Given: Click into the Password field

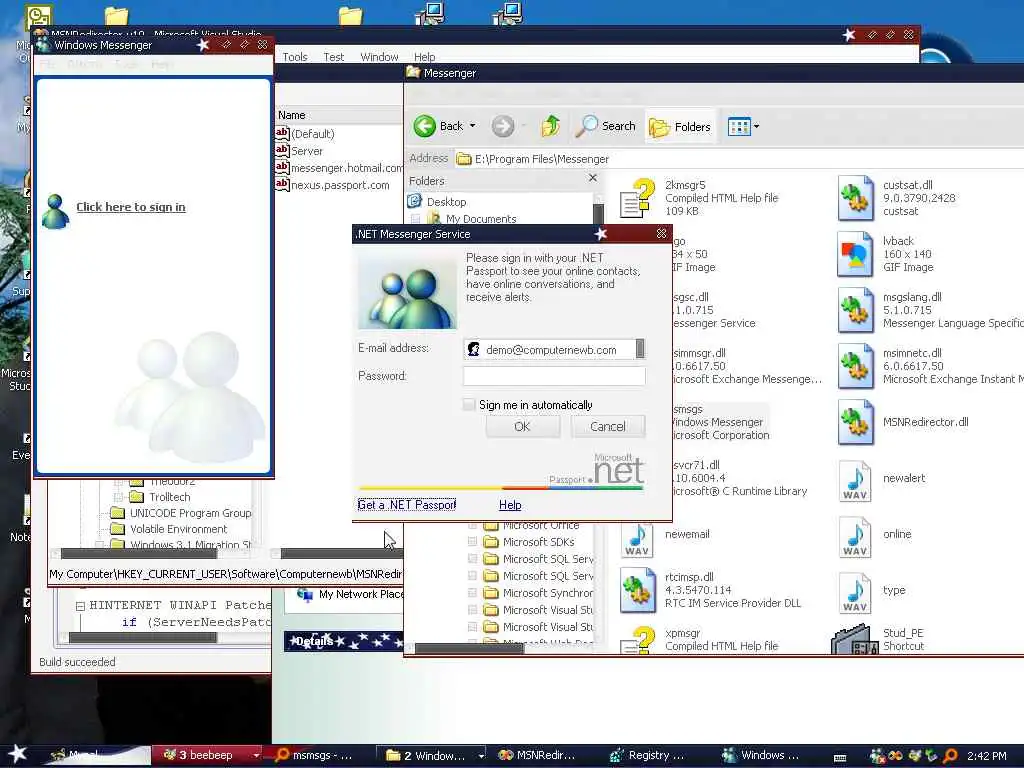Looking at the screenshot, I should pos(554,376).
